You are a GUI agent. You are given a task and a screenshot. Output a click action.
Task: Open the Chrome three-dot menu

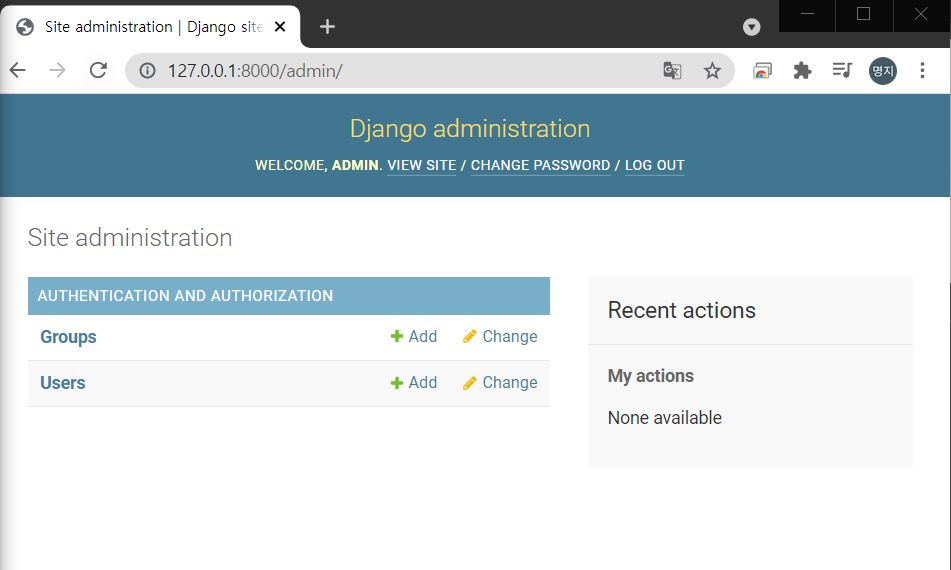point(922,70)
